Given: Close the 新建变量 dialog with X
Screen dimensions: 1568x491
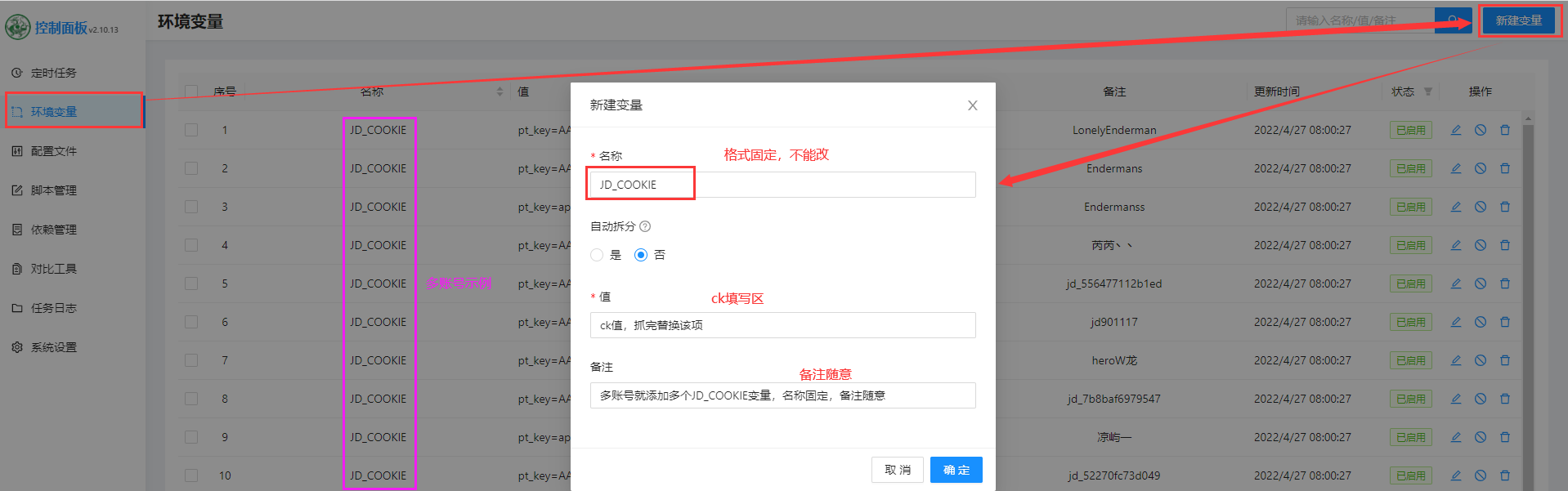Looking at the screenshot, I should pos(972,105).
